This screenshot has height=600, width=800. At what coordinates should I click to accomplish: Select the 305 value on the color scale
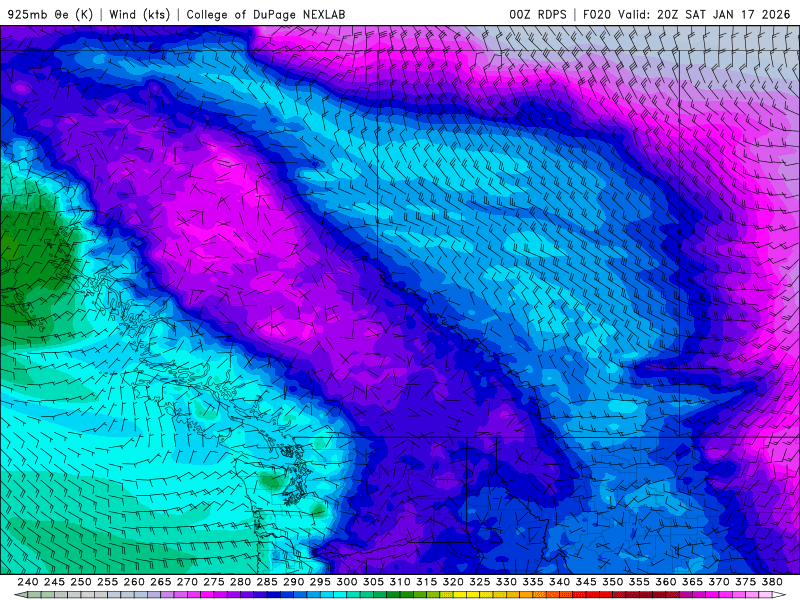click(x=373, y=582)
